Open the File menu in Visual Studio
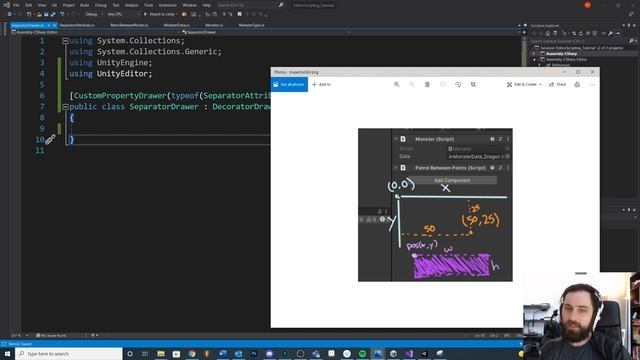640x360 pixels. (16, 5)
